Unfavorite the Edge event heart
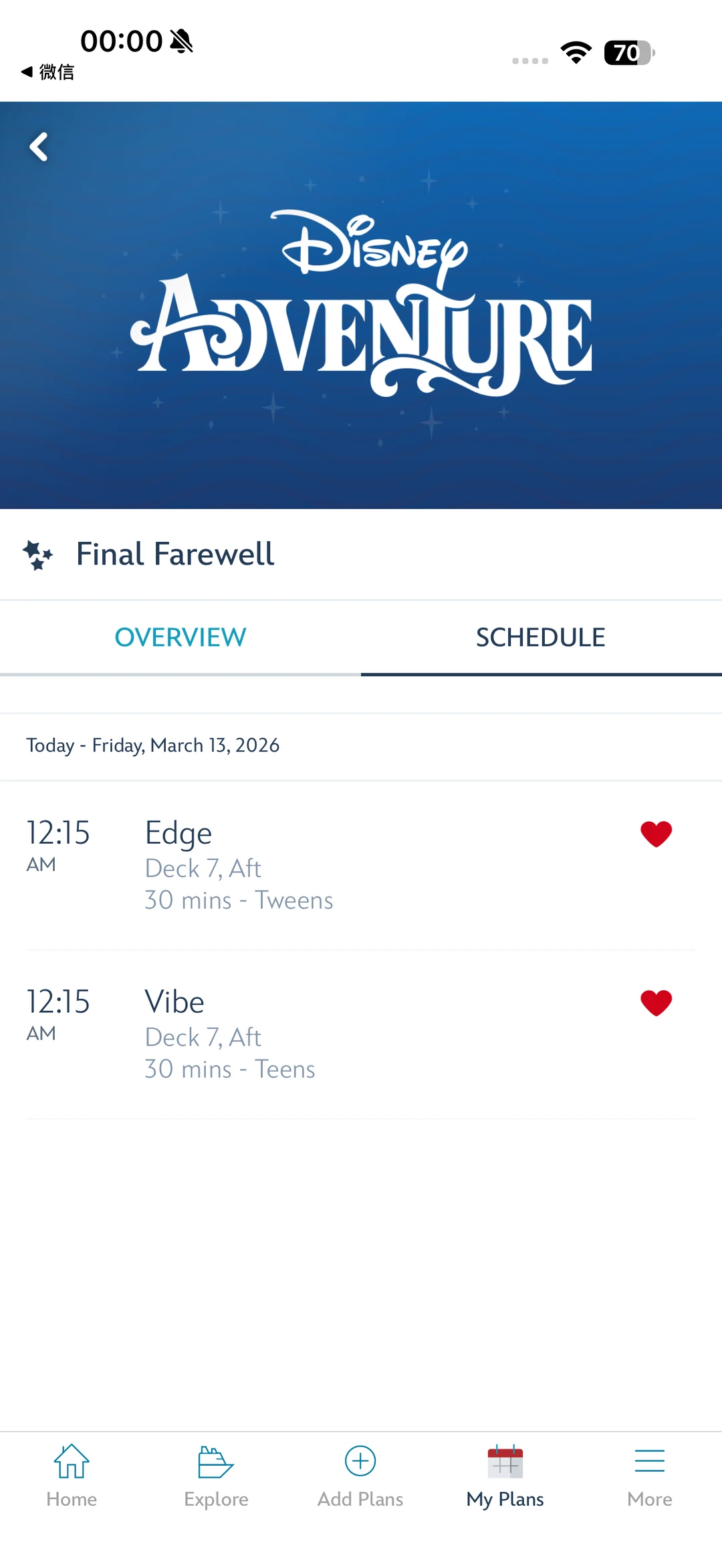The image size is (722, 1568). pos(656,834)
